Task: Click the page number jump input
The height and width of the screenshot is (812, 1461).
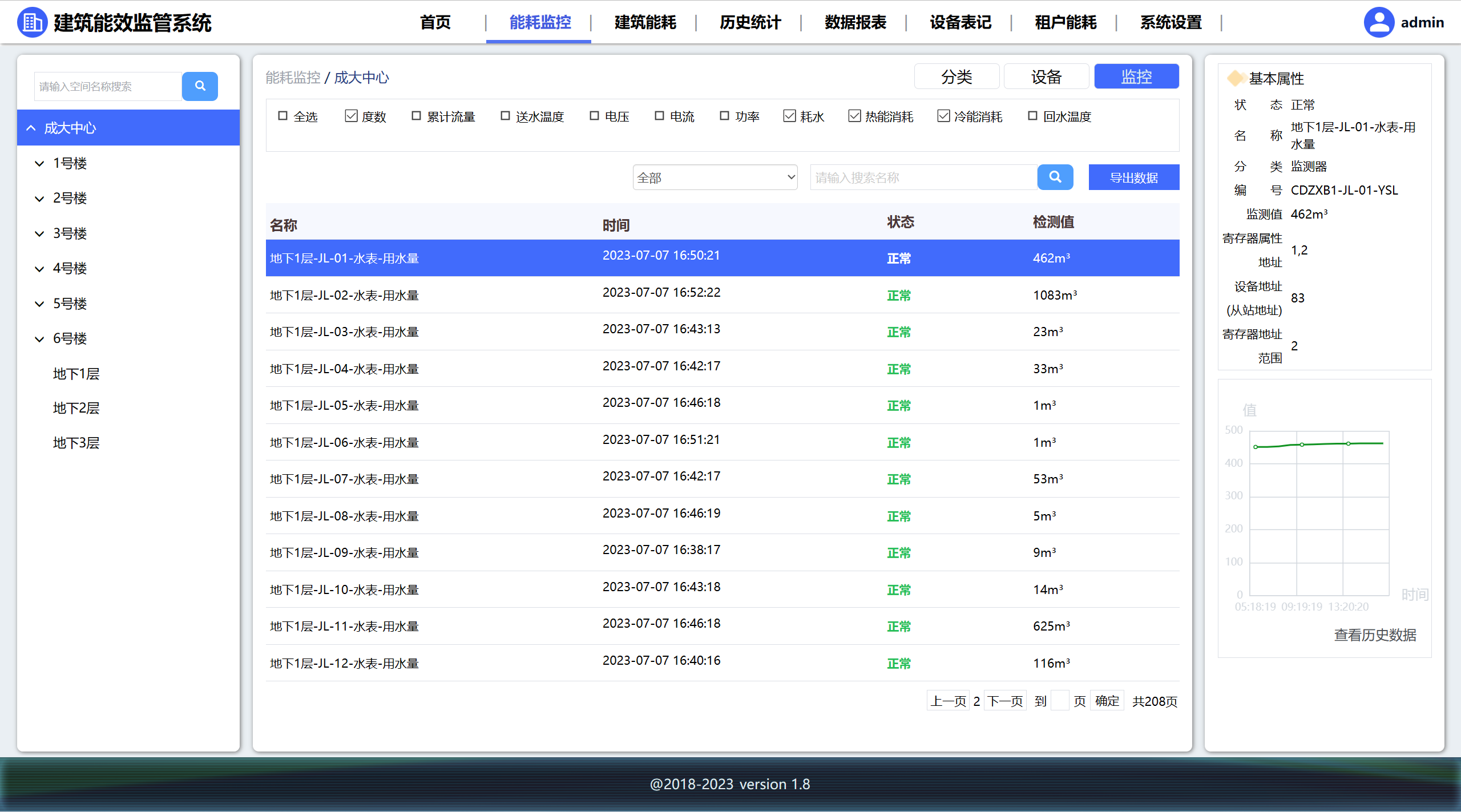Action: click(1060, 701)
